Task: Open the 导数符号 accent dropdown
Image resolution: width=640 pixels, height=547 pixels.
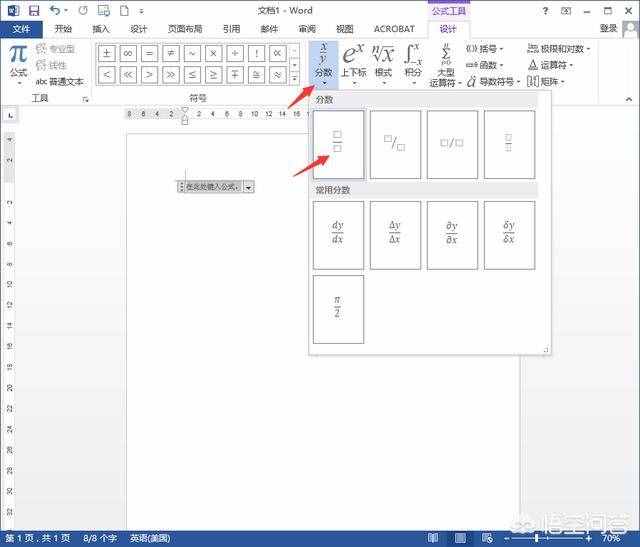Action: click(493, 82)
